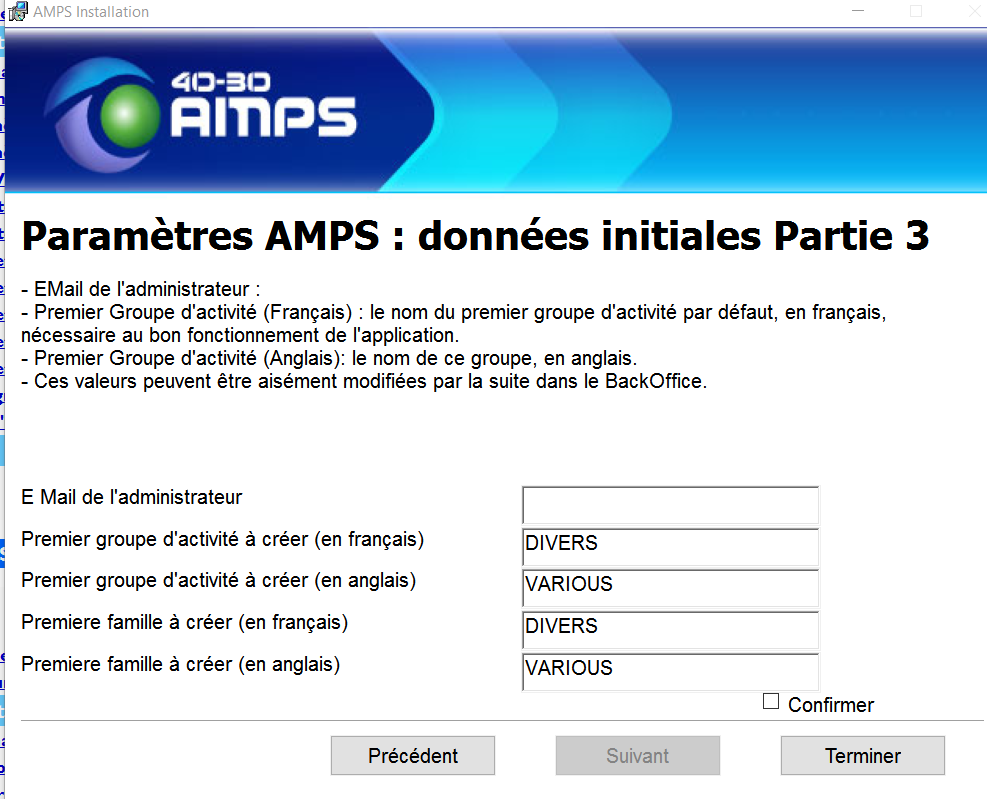Click the "E Mail de l'administrateur" form label
The width and height of the screenshot is (987, 799).
click(x=132, y=497)
